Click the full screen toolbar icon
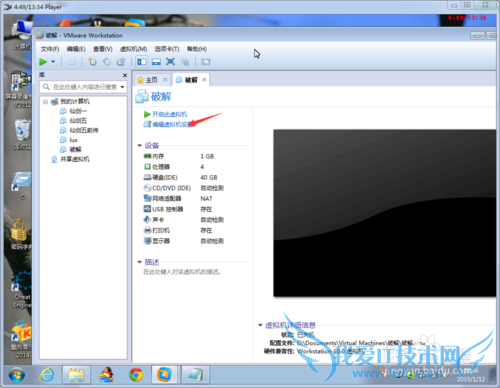Image resolution: width=500 pixels, height=388 pixels. (170, 62)
